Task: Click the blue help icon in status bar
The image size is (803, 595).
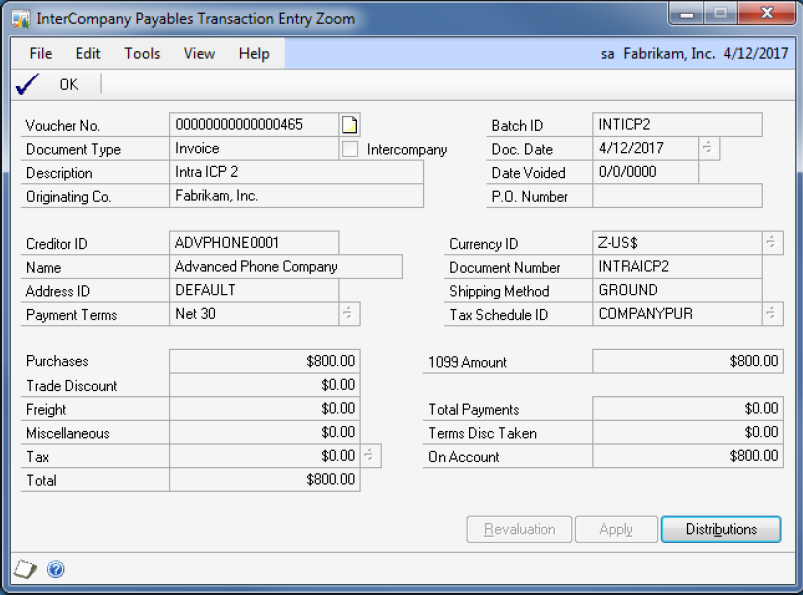Action: (x=56, y=569)
